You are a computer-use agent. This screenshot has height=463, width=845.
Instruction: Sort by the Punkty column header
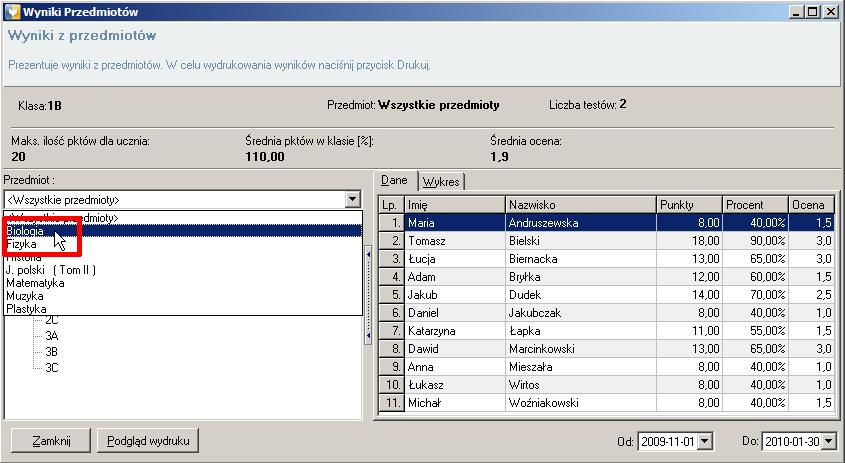click(689, 205)
